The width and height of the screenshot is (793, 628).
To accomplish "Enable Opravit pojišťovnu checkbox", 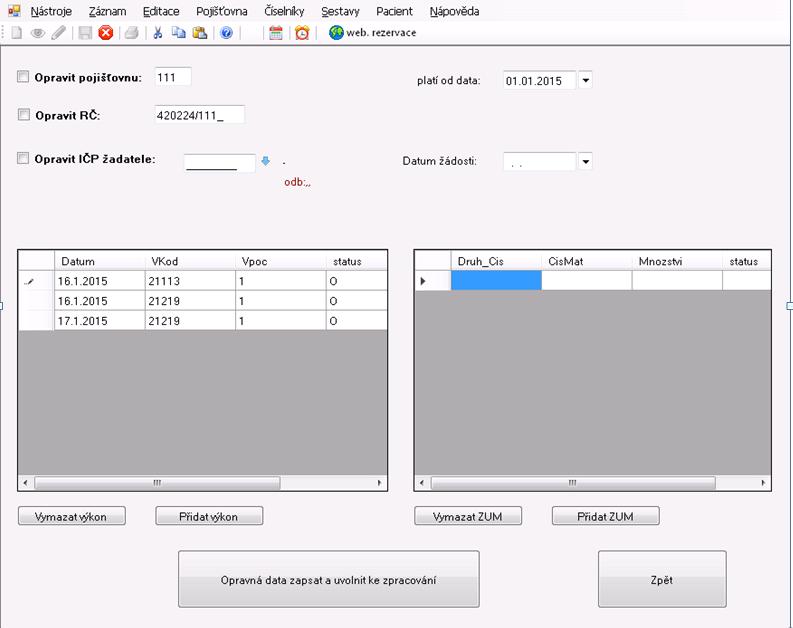I will tap(23, 77).
